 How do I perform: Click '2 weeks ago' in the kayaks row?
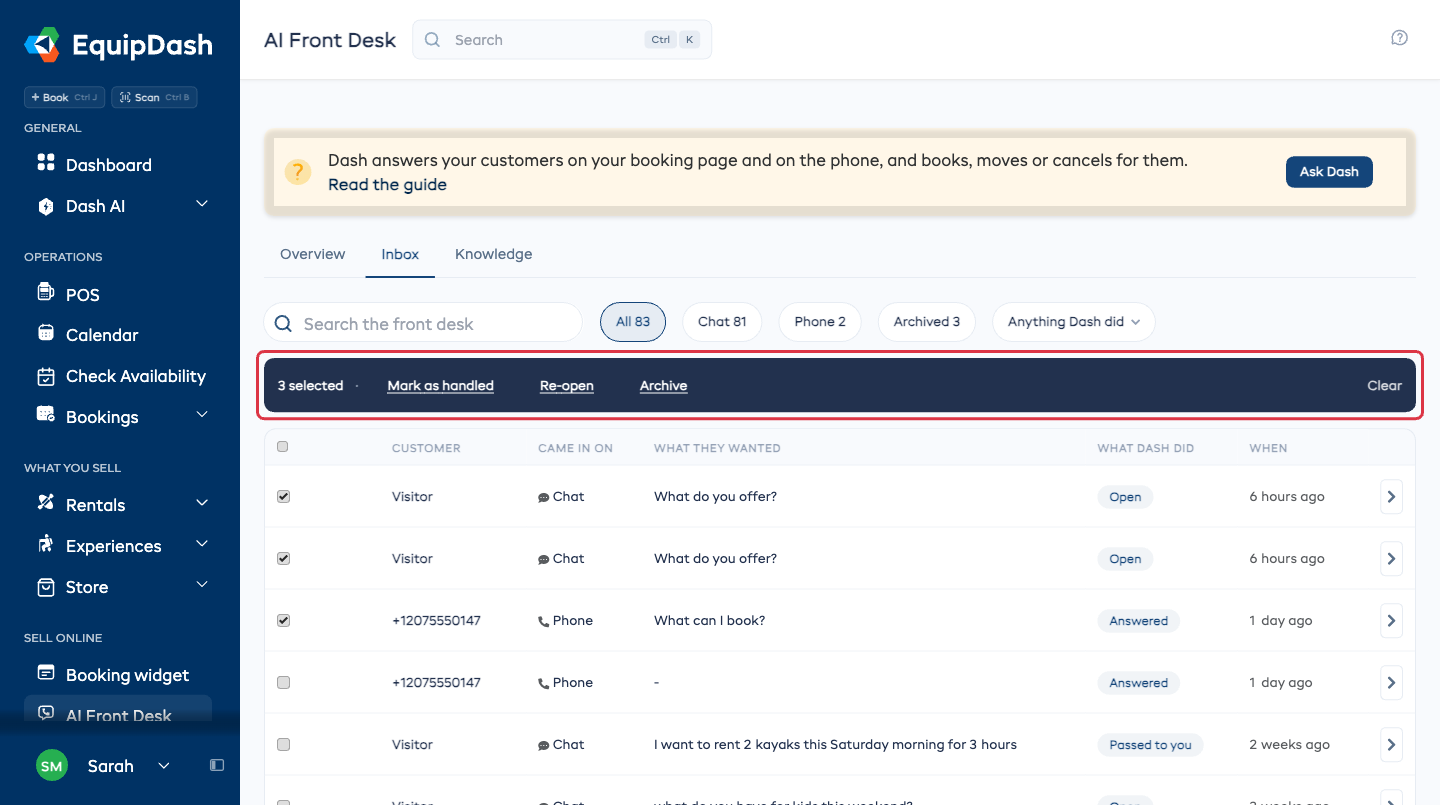pyautogui.click(x=1290, y=745)
